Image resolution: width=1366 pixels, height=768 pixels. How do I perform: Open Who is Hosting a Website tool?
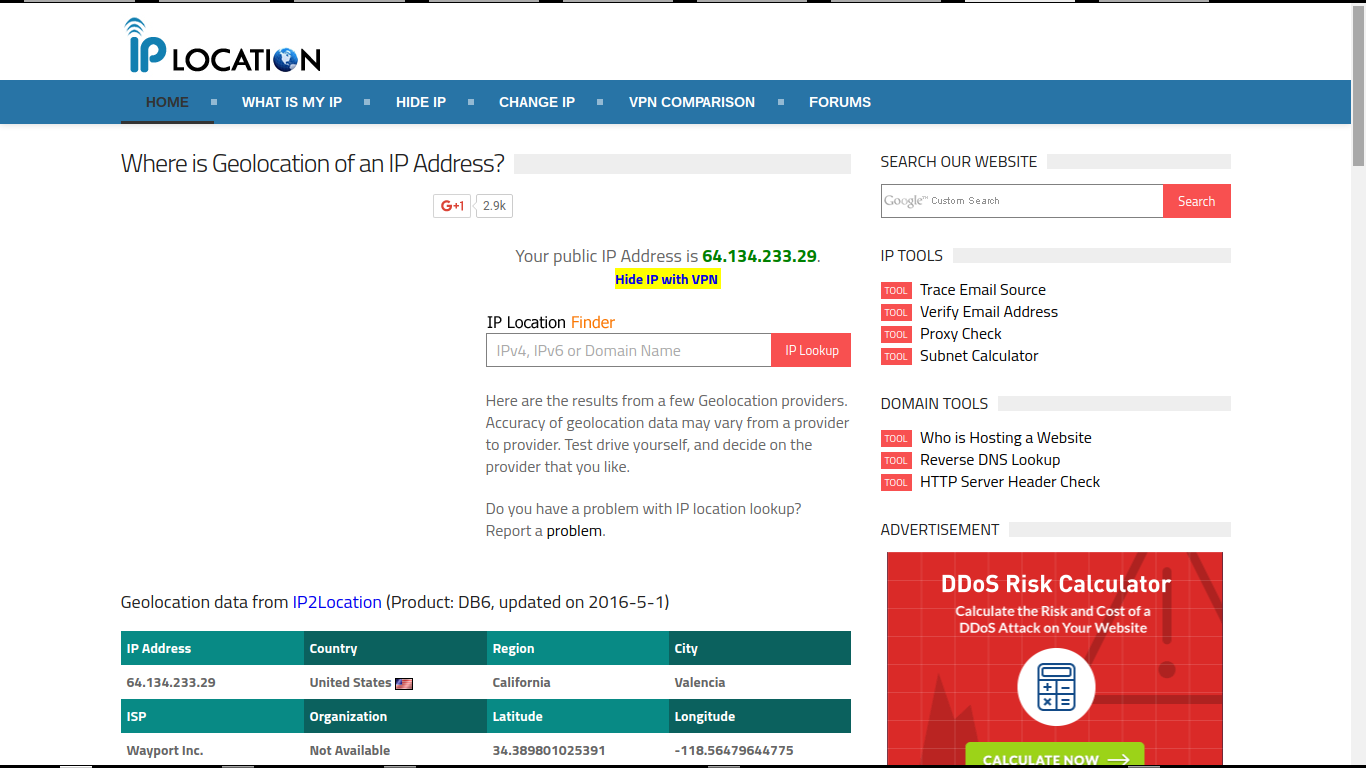pos(1006,438)
